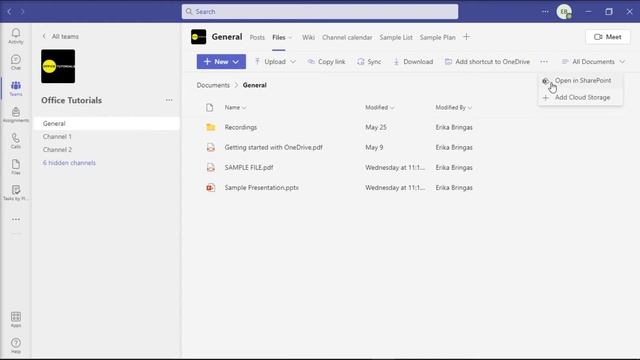Screen dimensions: 640x360
Task: Click in the Search box
Action: [320, 12]
